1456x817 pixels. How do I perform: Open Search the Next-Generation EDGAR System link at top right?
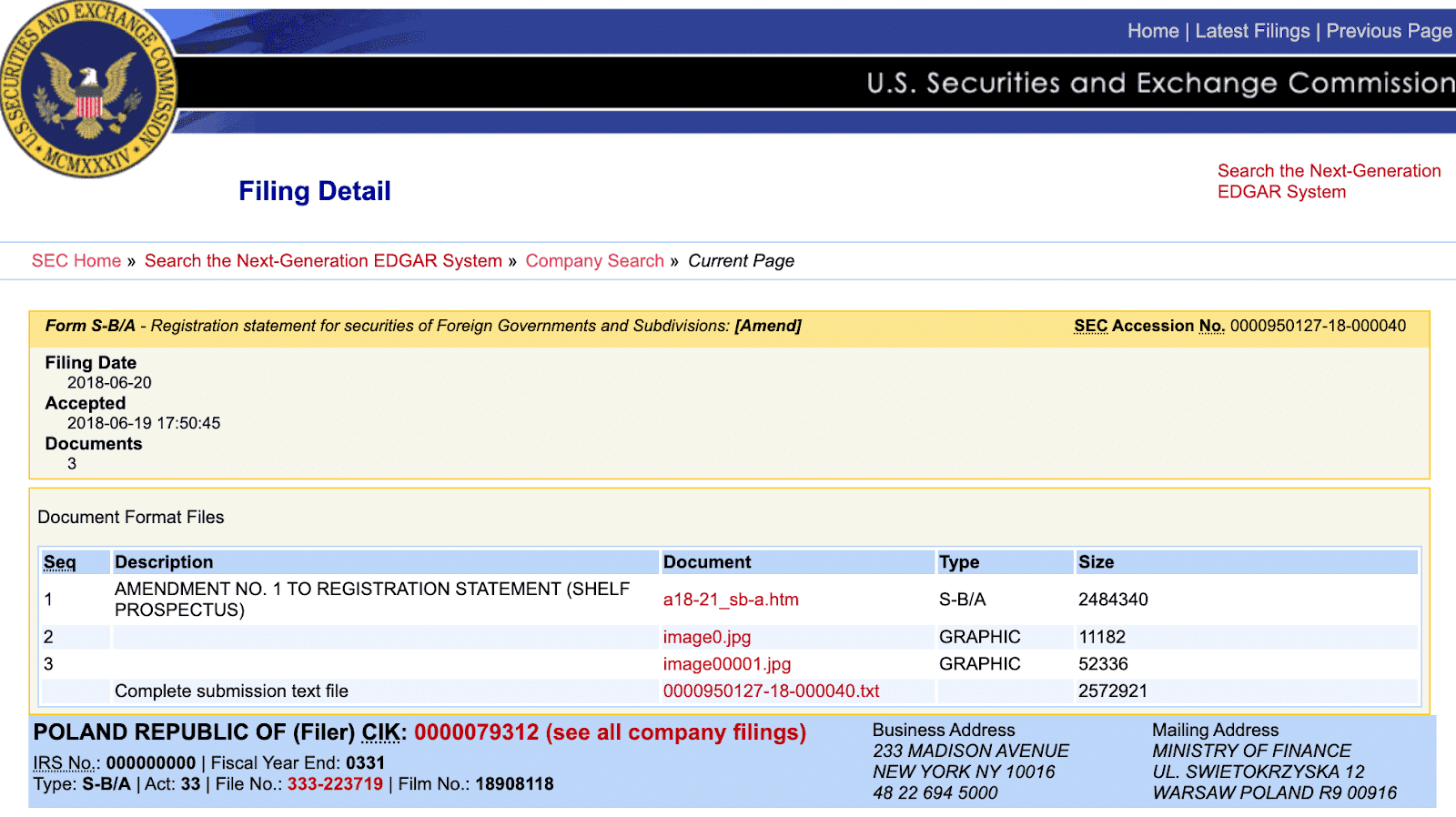pyautogui.click(x=1329, y=181)
